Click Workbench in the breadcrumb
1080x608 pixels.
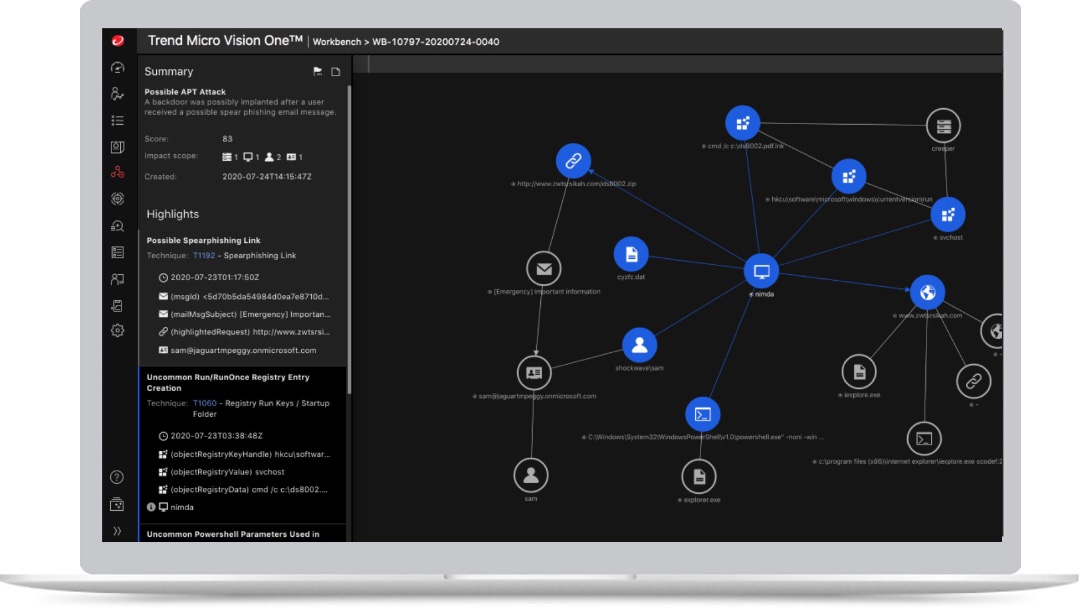tap(337, 42)
